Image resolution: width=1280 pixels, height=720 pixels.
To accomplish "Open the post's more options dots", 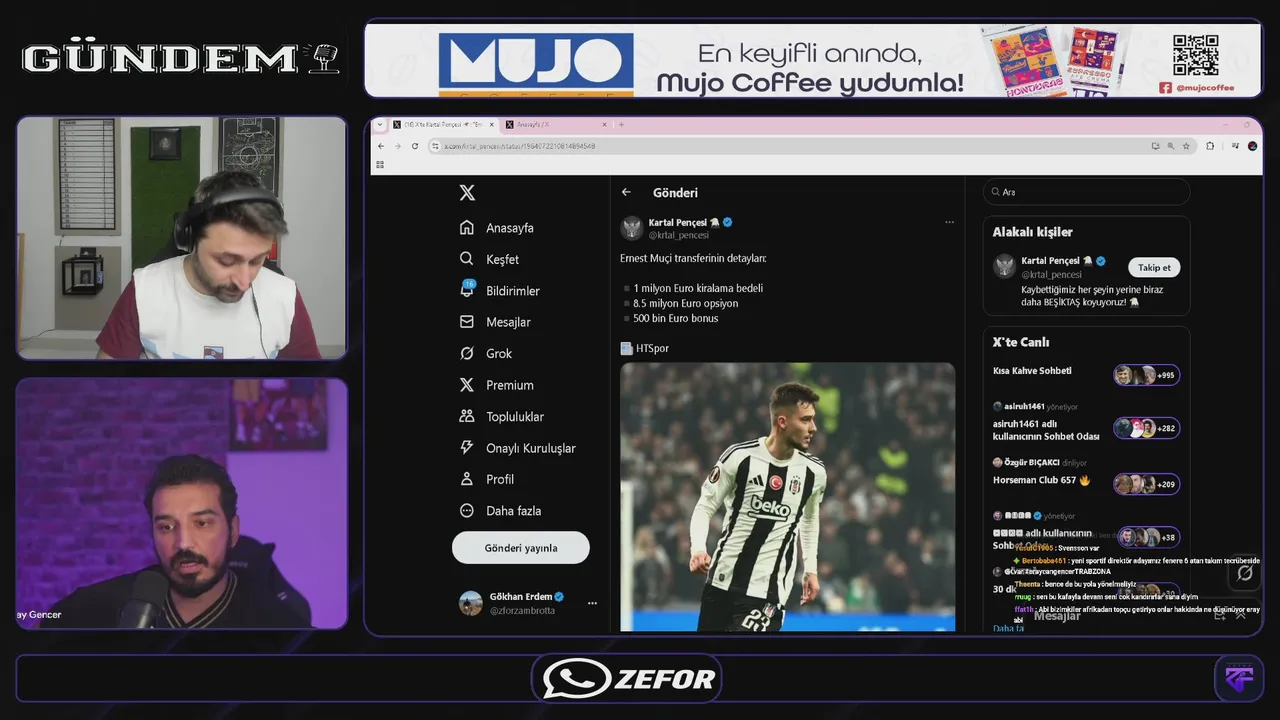I will [949, 222].
